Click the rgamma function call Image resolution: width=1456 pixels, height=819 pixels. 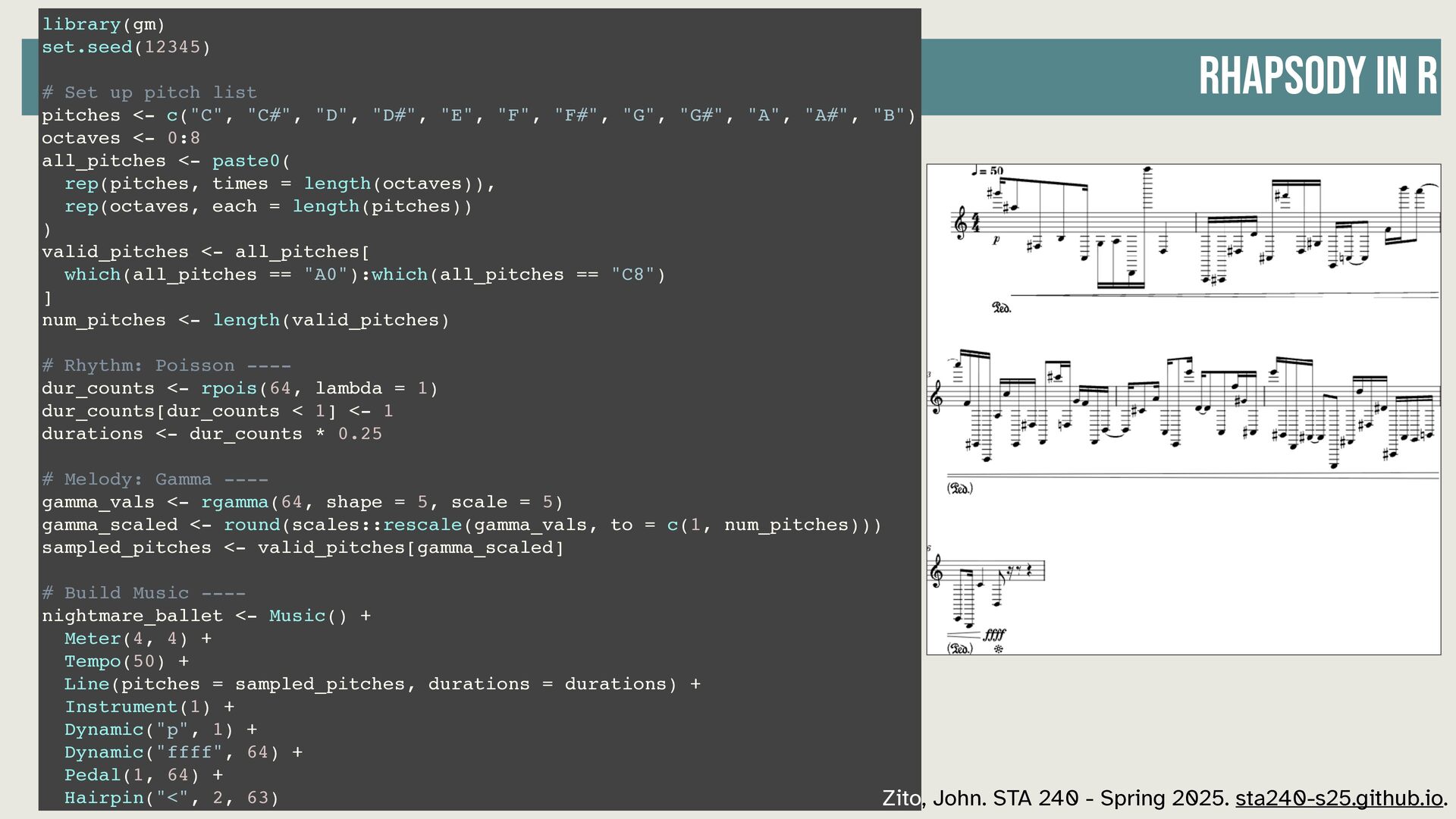point(234,502)
